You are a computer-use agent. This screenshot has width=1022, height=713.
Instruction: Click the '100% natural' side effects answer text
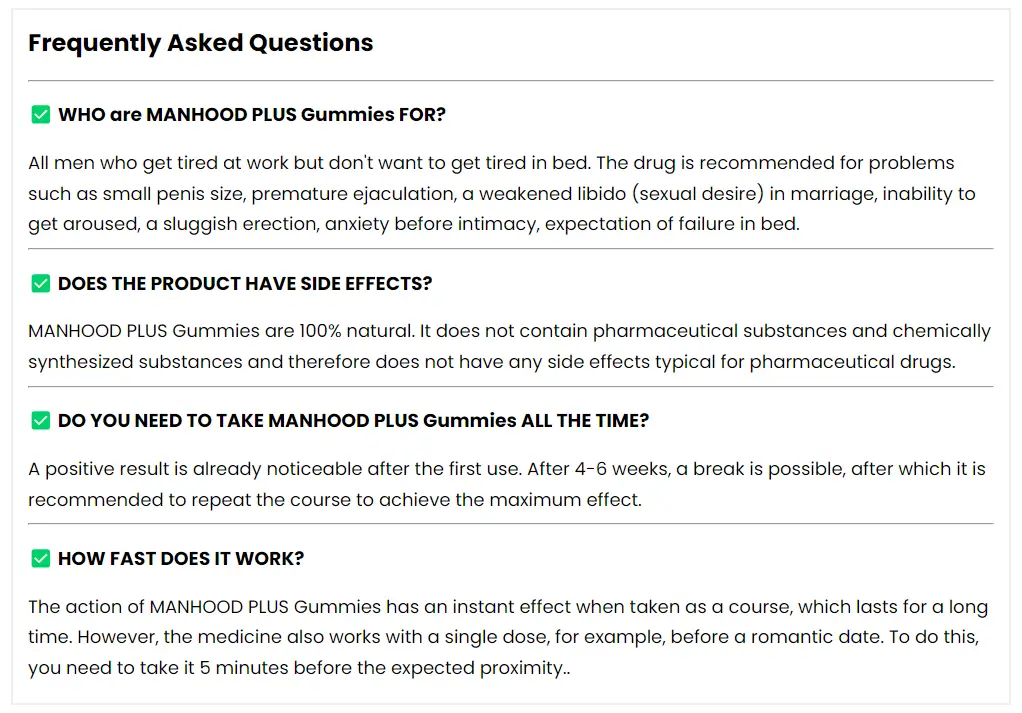click(510, 346)
